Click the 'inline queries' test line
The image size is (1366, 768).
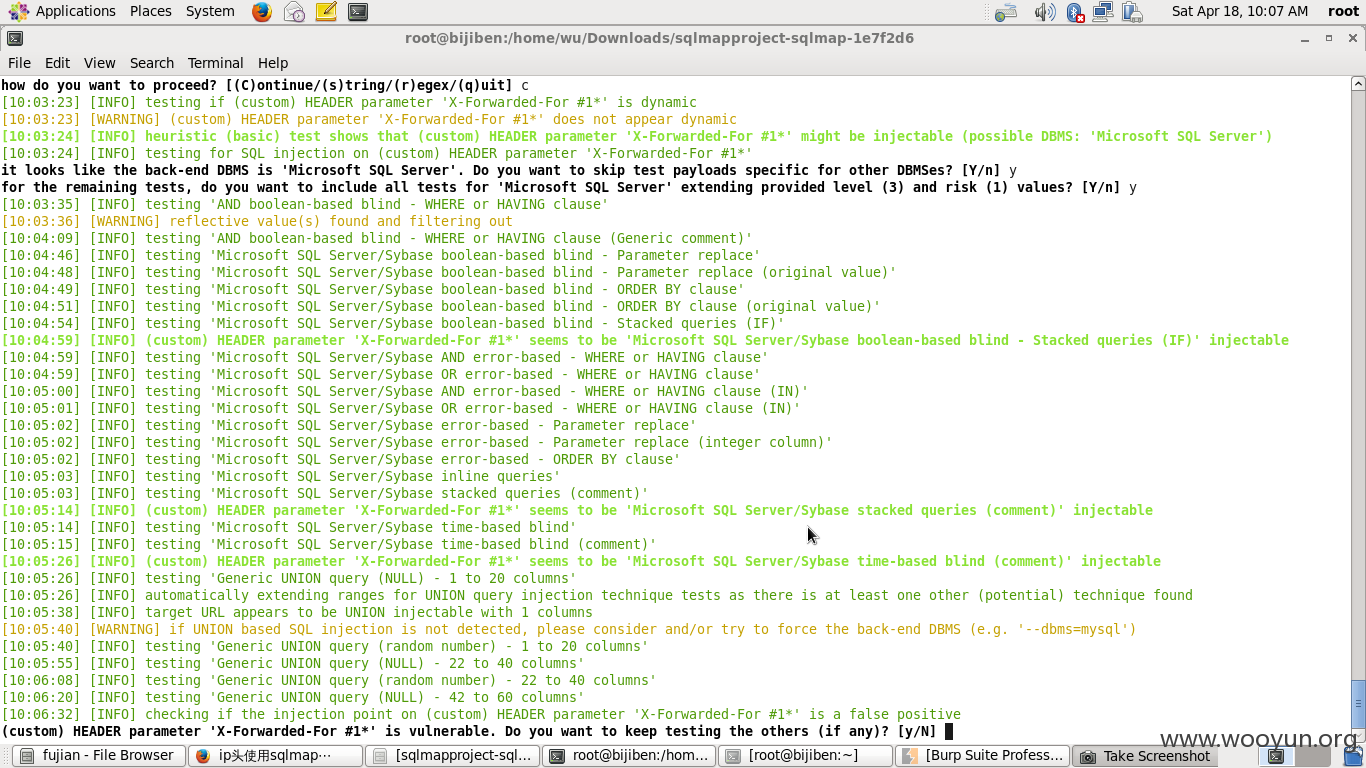281,476
